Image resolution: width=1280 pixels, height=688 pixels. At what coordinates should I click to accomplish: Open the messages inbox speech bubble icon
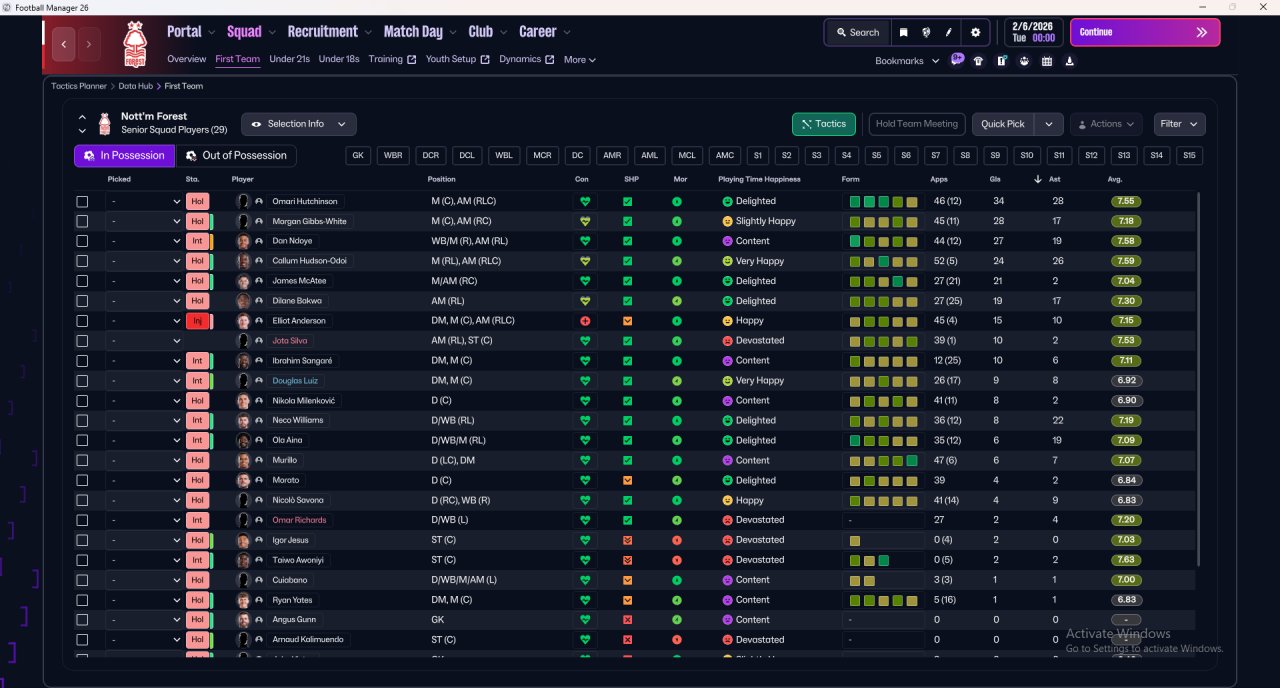(957, 60)
